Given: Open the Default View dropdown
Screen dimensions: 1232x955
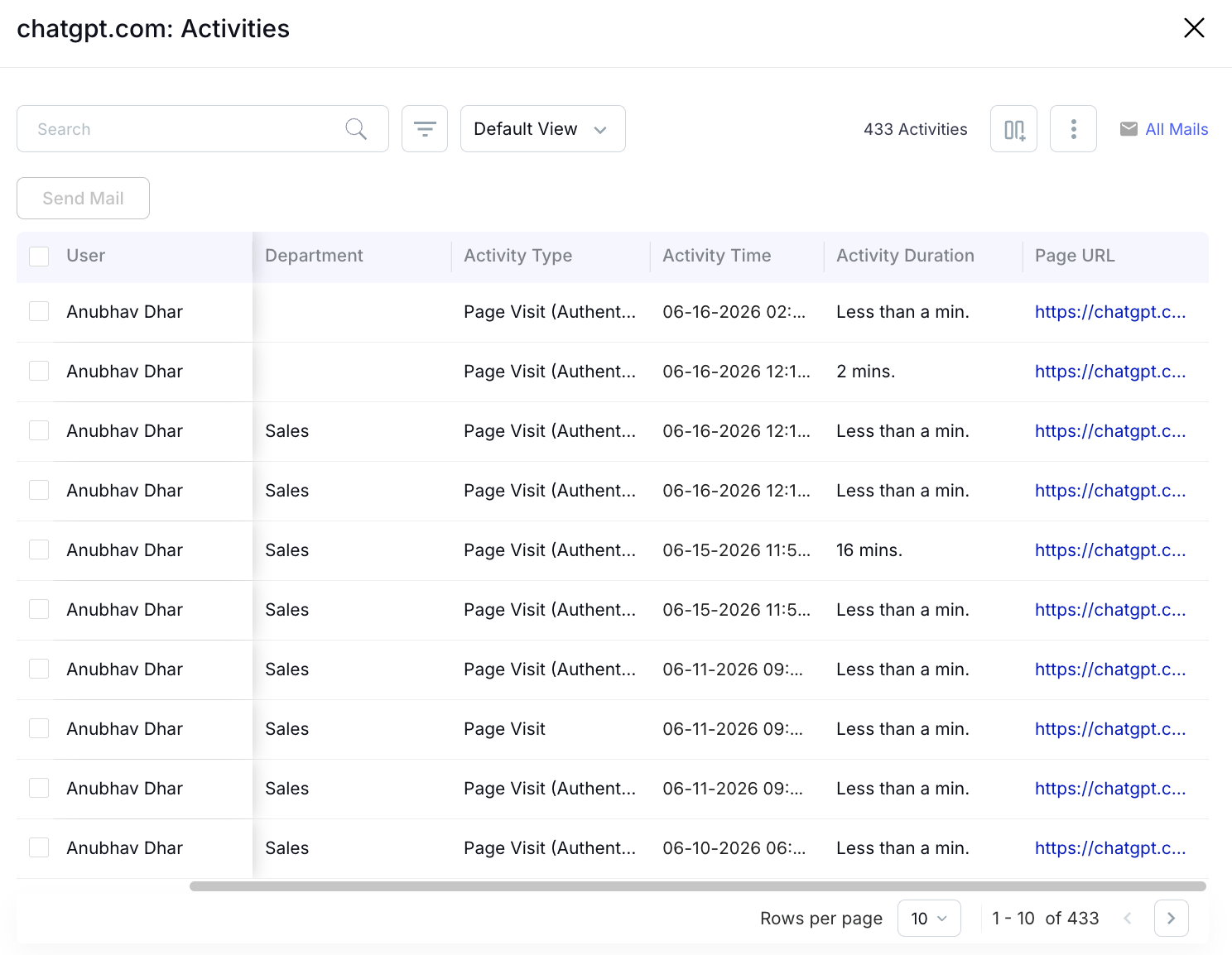Looking at the screenshot, I should 543,129.
